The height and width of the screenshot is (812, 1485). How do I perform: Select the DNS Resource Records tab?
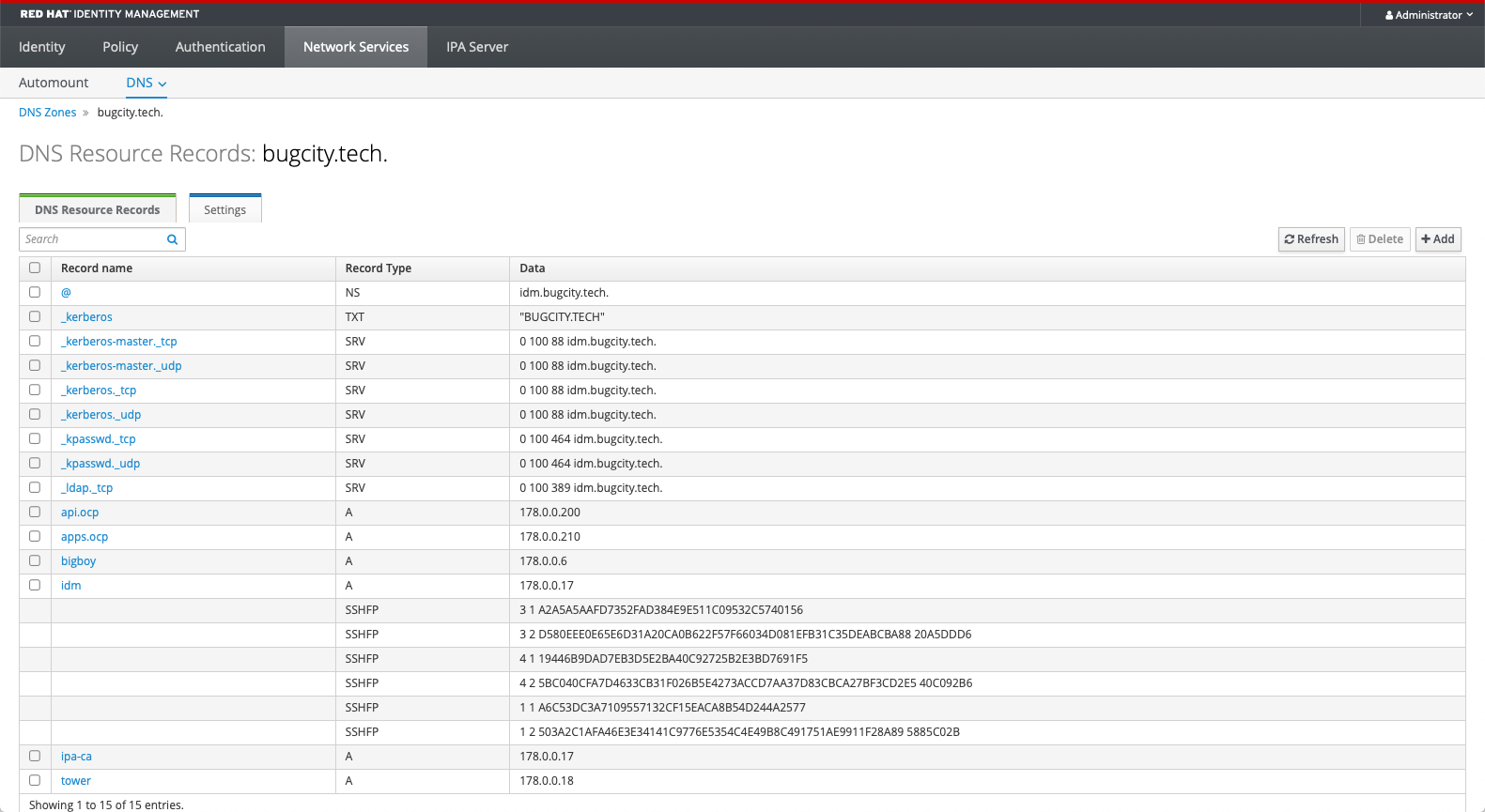98,209
